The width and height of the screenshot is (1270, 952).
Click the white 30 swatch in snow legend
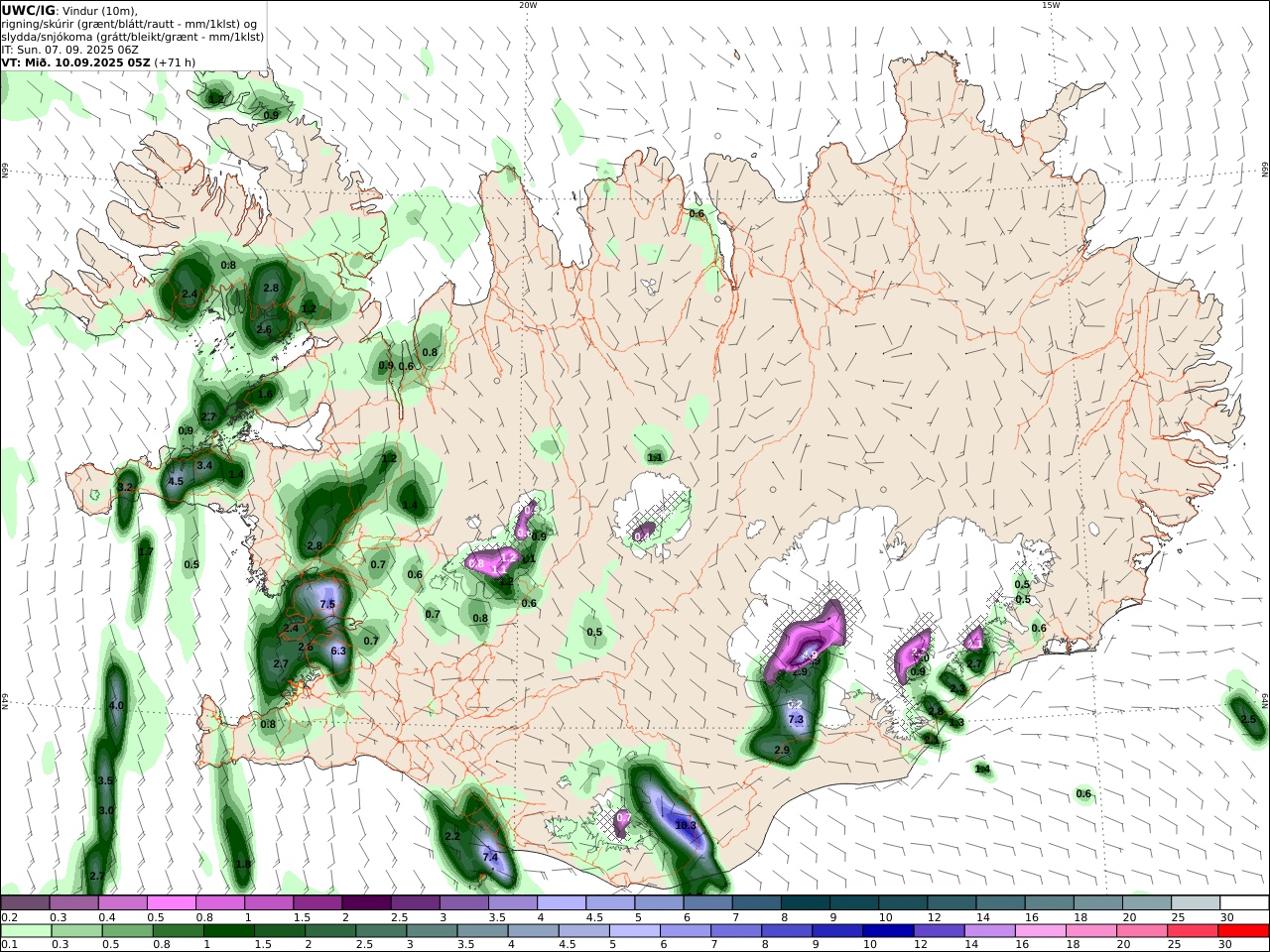1244,903
